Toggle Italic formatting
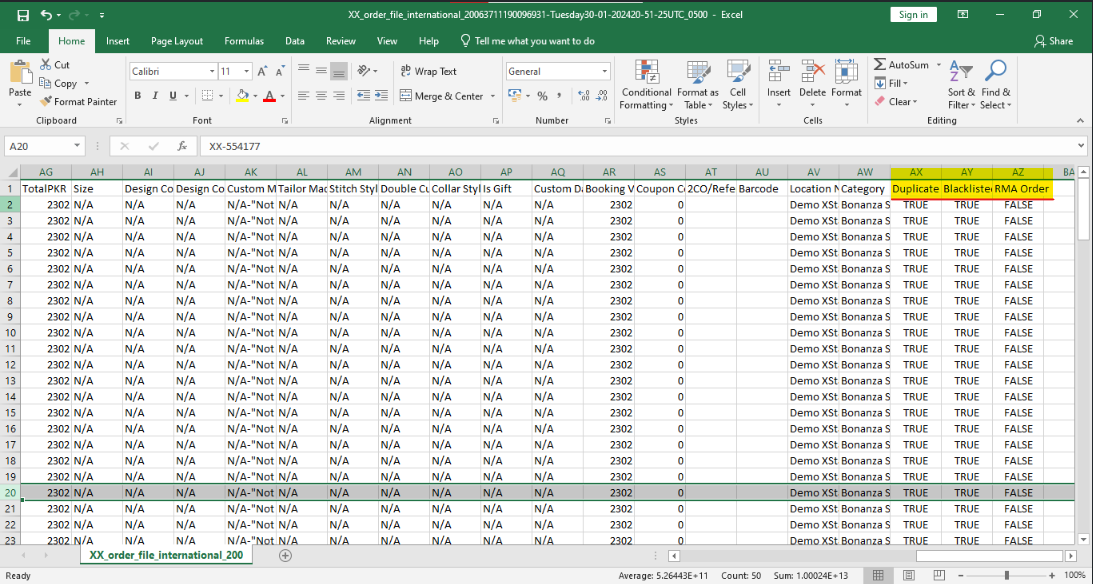 155,96
